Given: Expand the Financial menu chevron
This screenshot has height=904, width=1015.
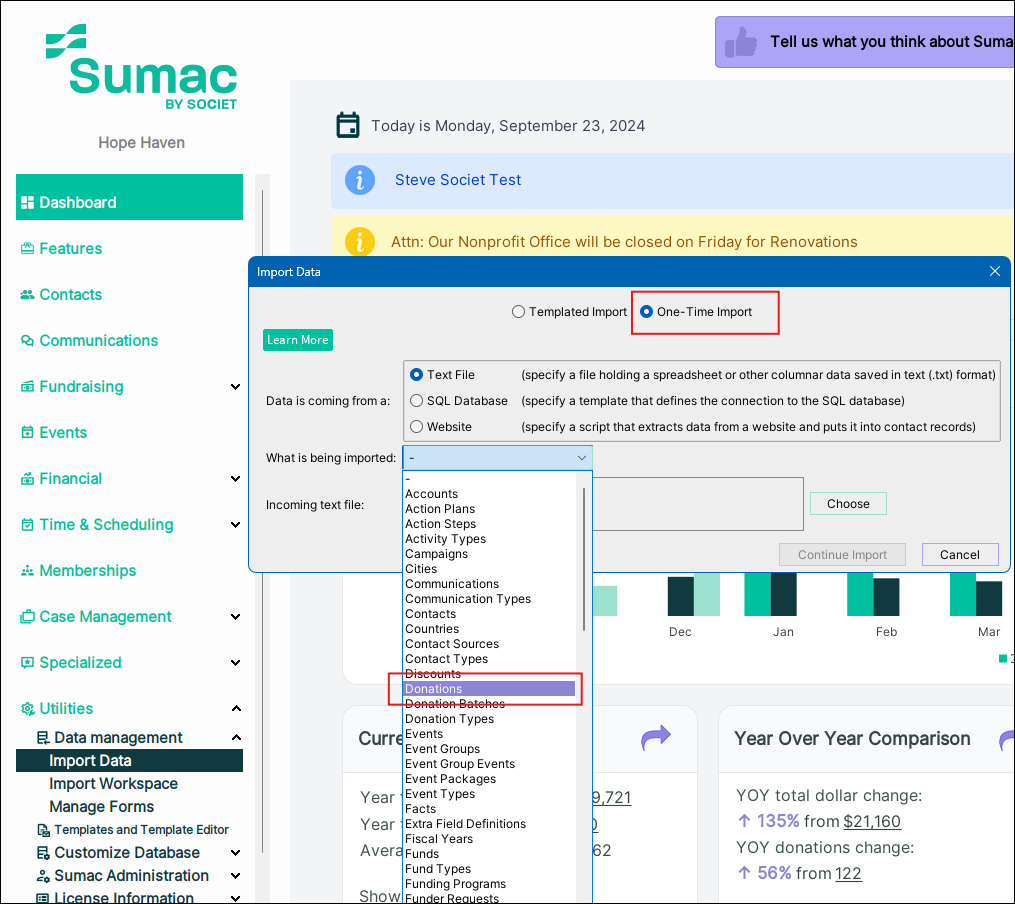Looking at the screenshot, I should pyautogui.click(x=236, y=478).
